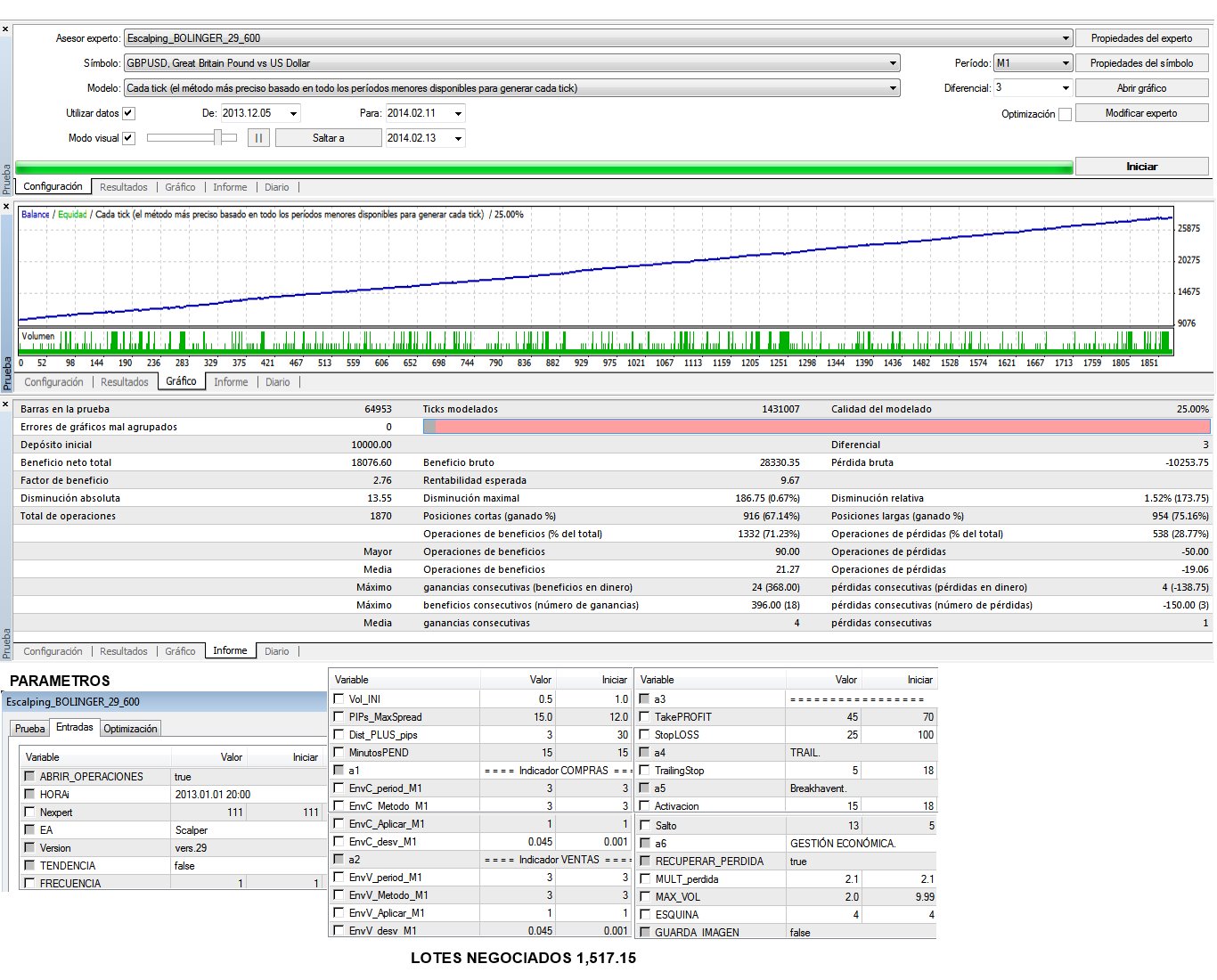Close the top Configuración tester panel
Screen dimensions: 1217x980
point(6,29)
